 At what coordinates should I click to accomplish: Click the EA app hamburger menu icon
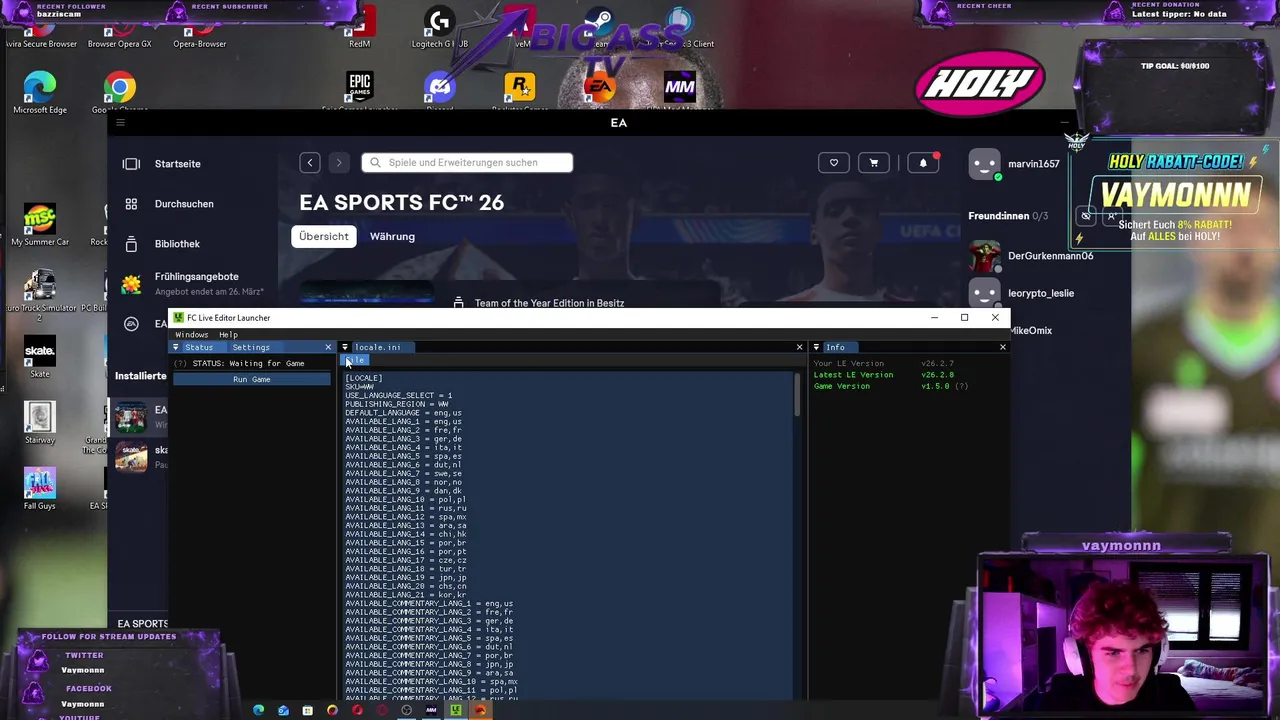coord(120,123)
